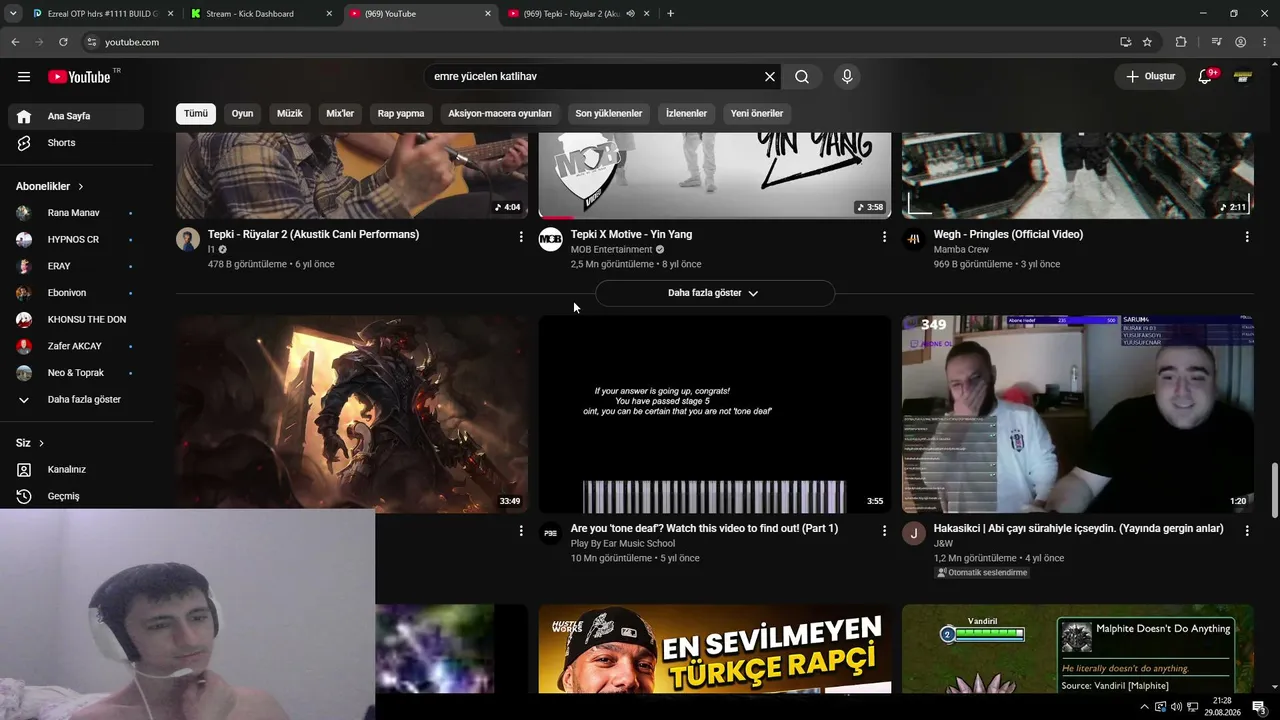Screen dimensions: 1280x720
Task: Open Ana Sayfa in the sidebar
Action: point(76,116)
